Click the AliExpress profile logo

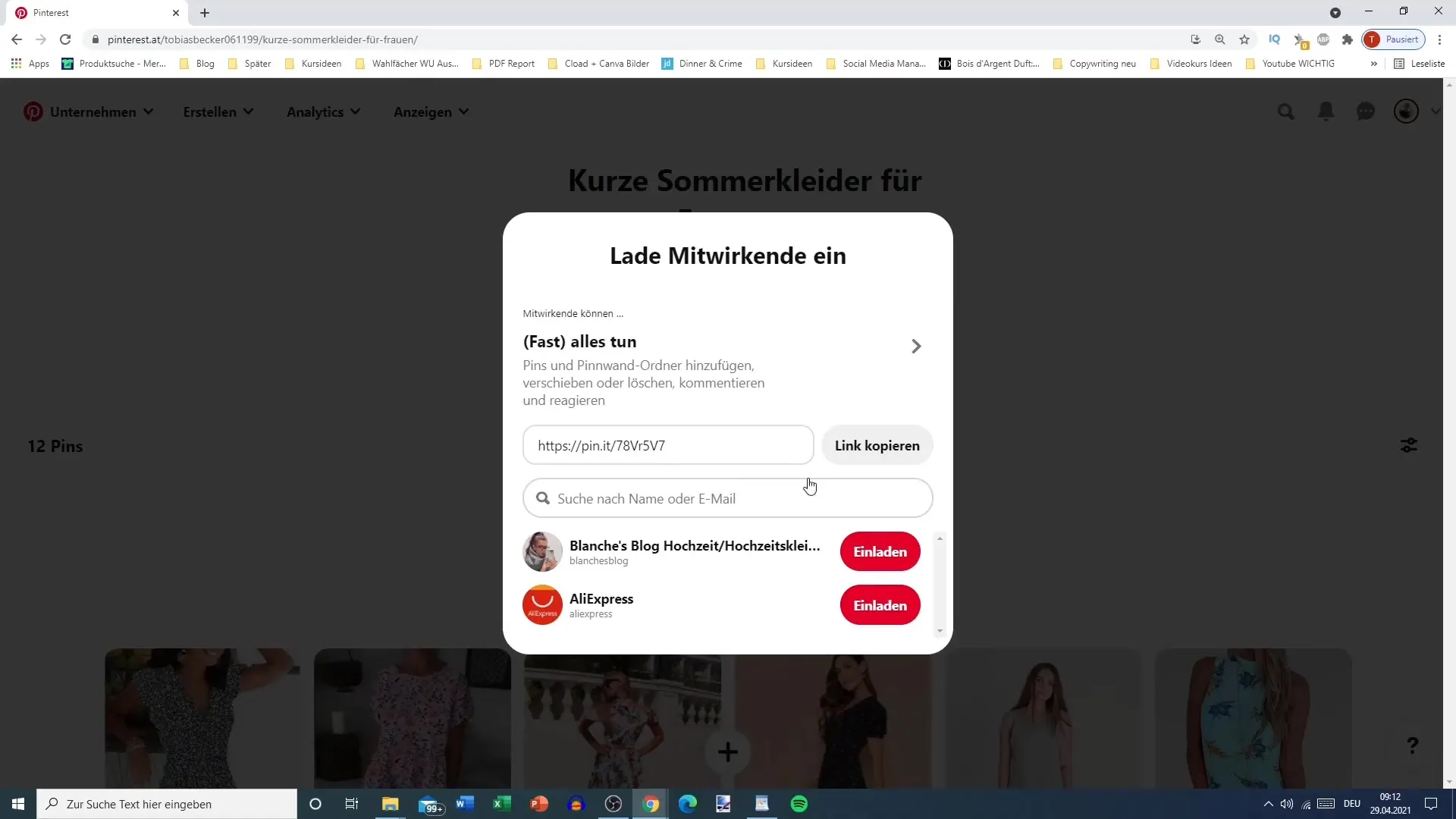[542, 605]
